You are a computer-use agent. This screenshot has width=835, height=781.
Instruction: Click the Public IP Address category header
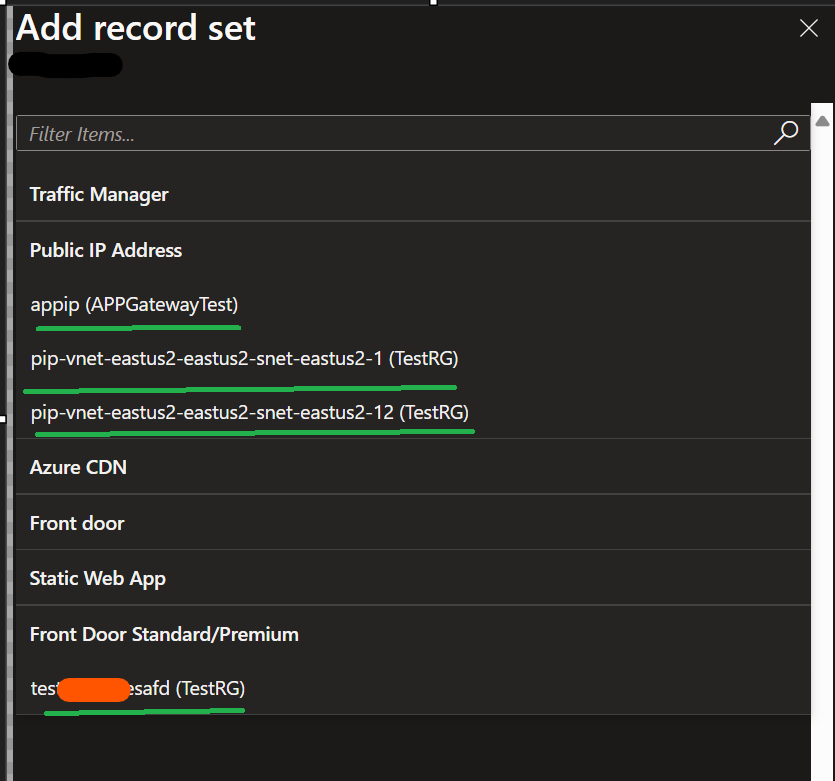(105, 250)
